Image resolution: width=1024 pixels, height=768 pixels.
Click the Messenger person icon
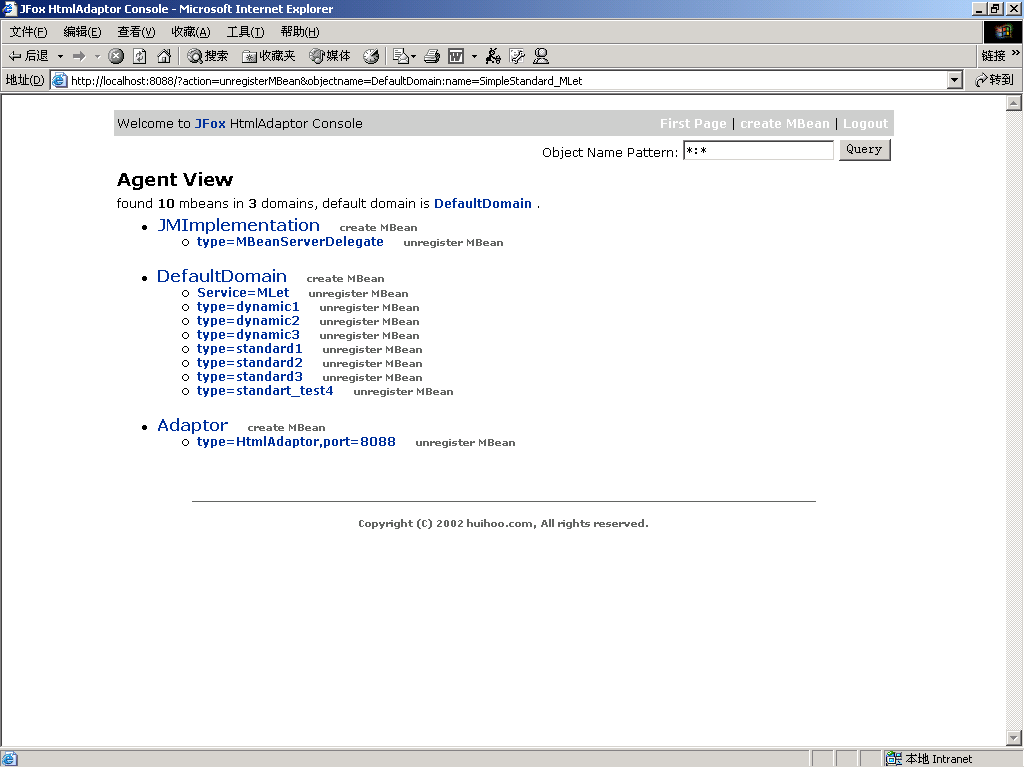pos(541,56)
